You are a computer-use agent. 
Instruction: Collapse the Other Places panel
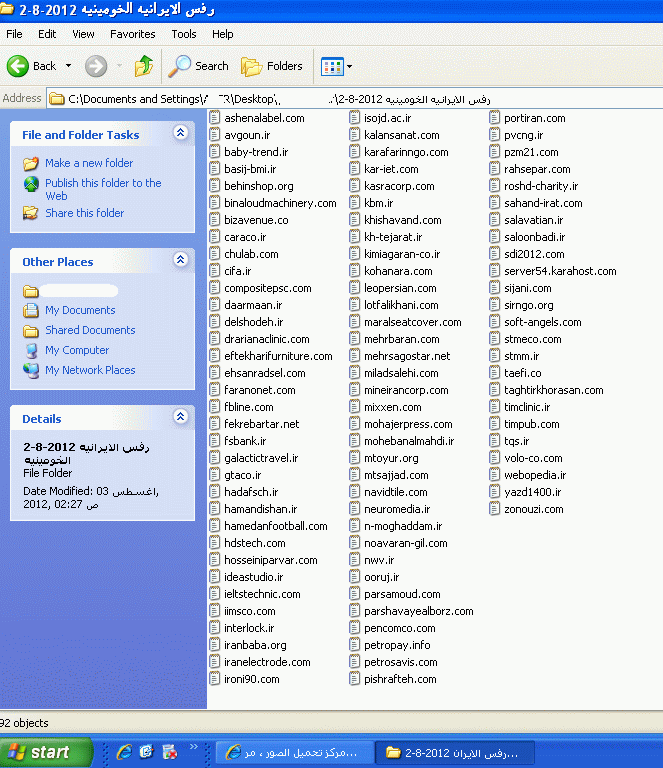[x=180, y=260]
